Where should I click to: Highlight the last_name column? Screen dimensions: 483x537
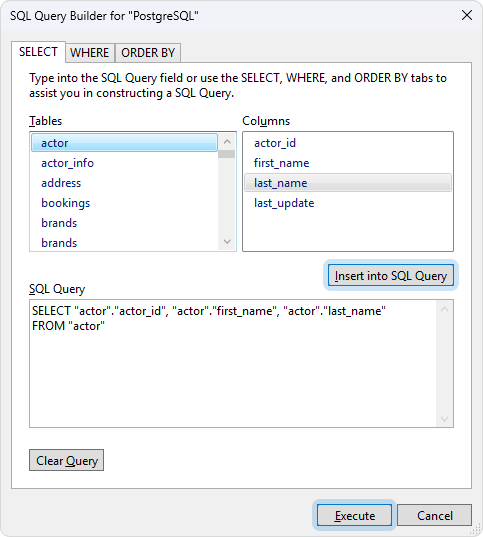[x=348, y=183]
